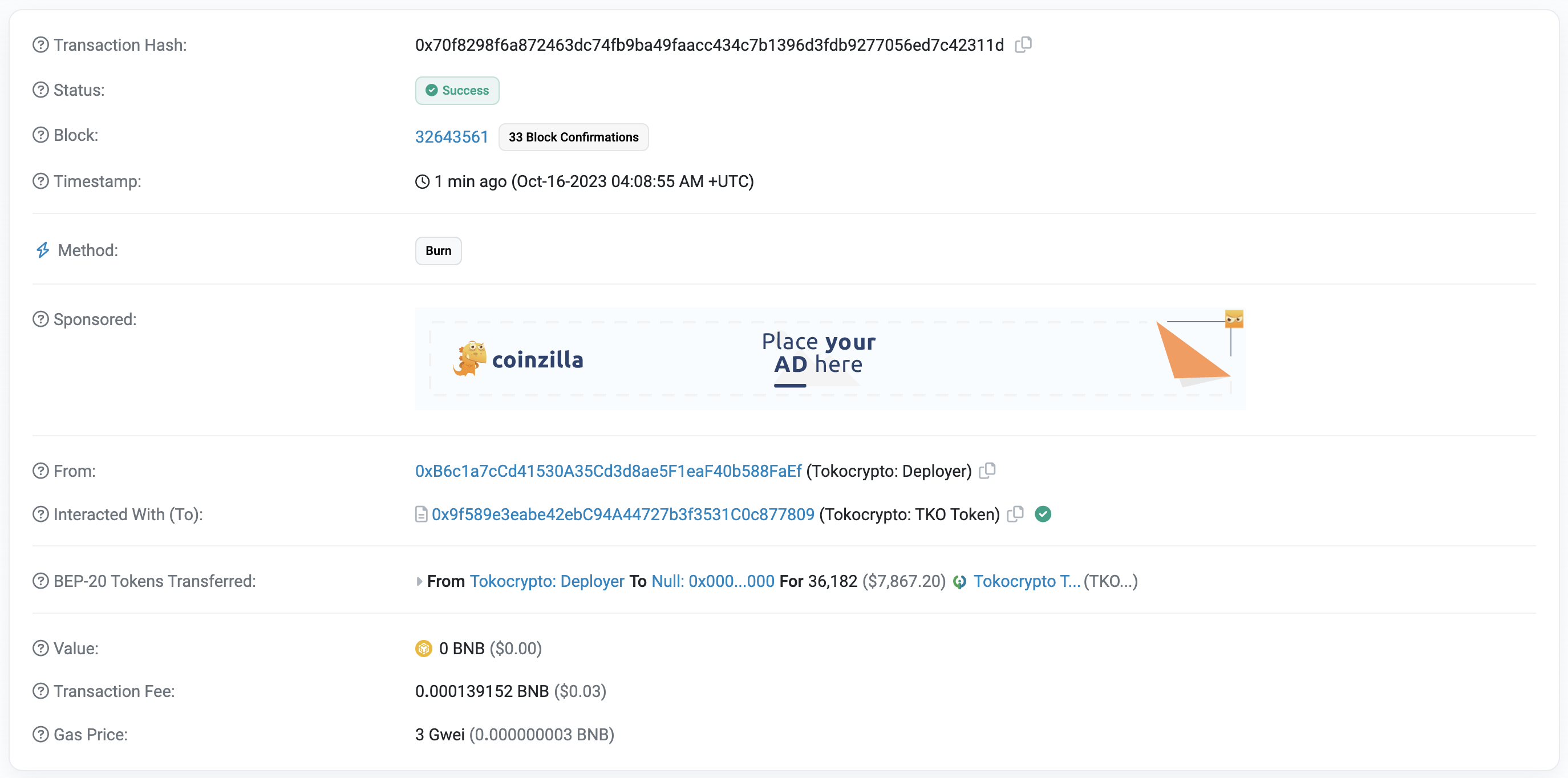Click the 33 Block Confirmations badge
This screenshot has width=1568, height=778.
pos(573,137)
